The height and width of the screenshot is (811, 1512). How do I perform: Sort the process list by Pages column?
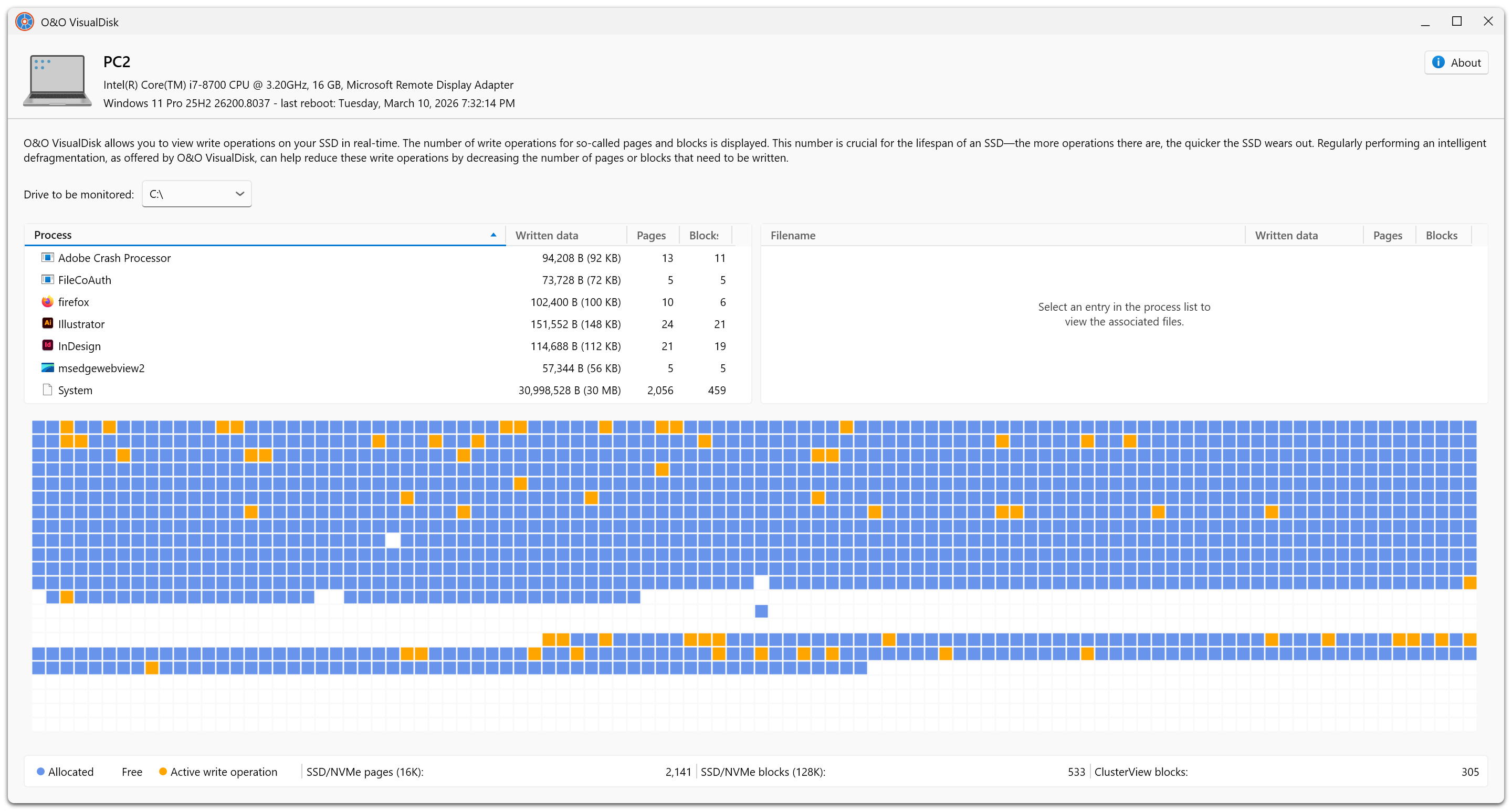651,235
